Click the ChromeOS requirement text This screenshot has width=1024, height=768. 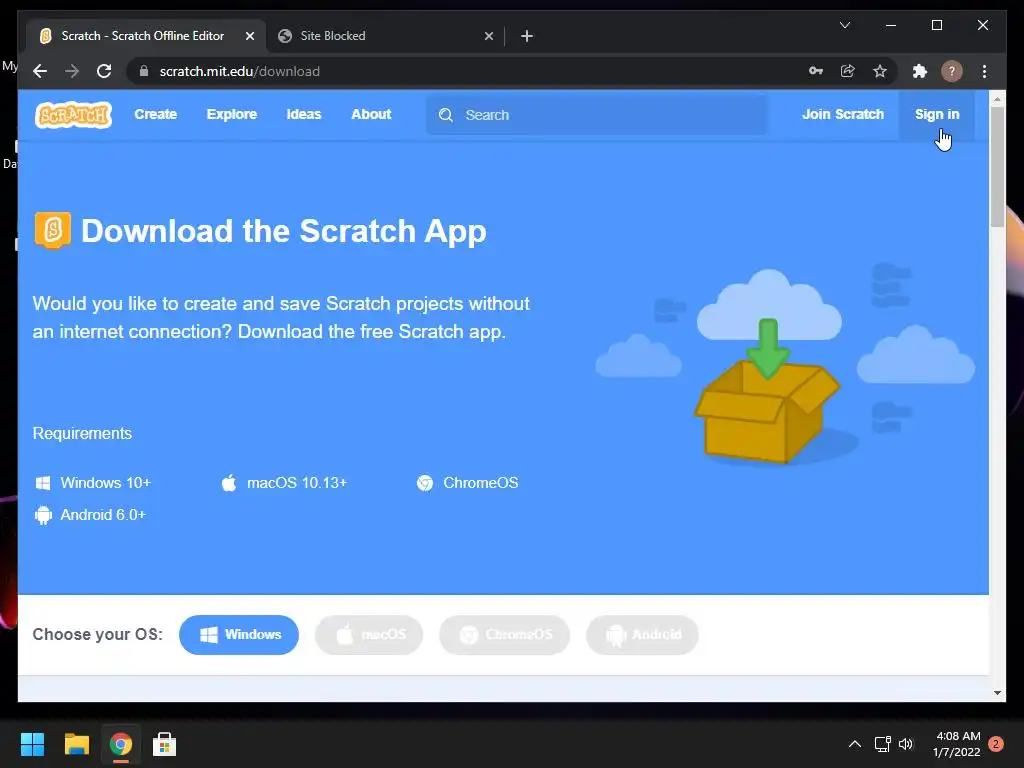[481, 483]
